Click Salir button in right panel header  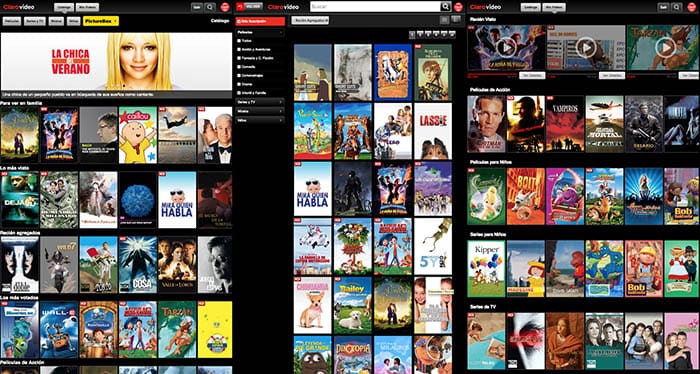tap(663, 7)
